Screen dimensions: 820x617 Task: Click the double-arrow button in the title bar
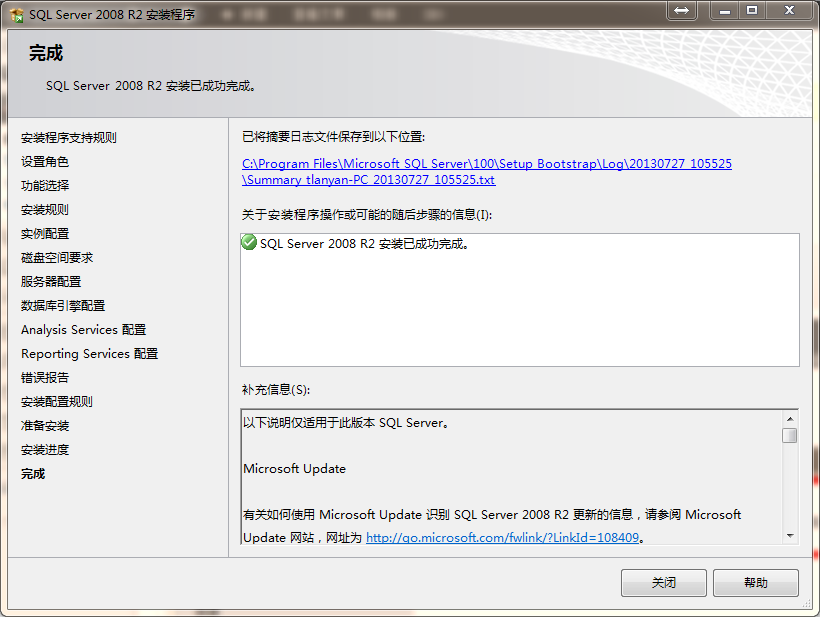681,10
